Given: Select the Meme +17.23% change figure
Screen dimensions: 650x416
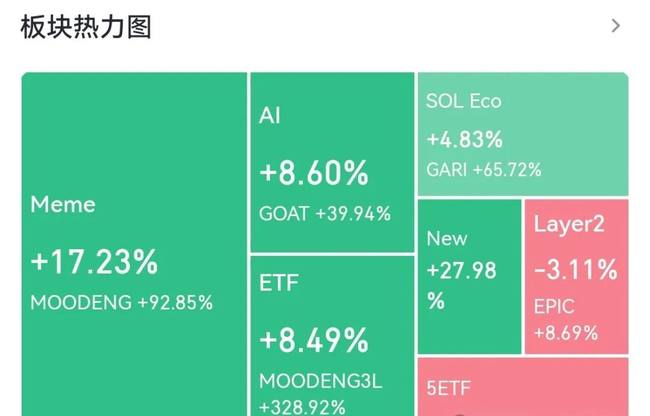Looking at the screenshot, I should click(x=94, y=262).
